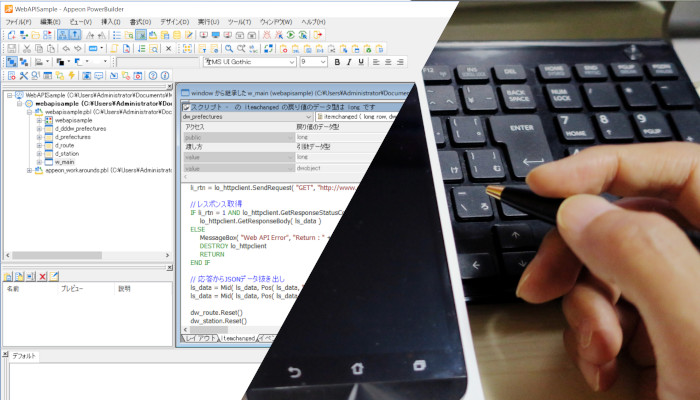Open the font size 9 dropdown
Screen dimensions: 700x400
[322, 62]
